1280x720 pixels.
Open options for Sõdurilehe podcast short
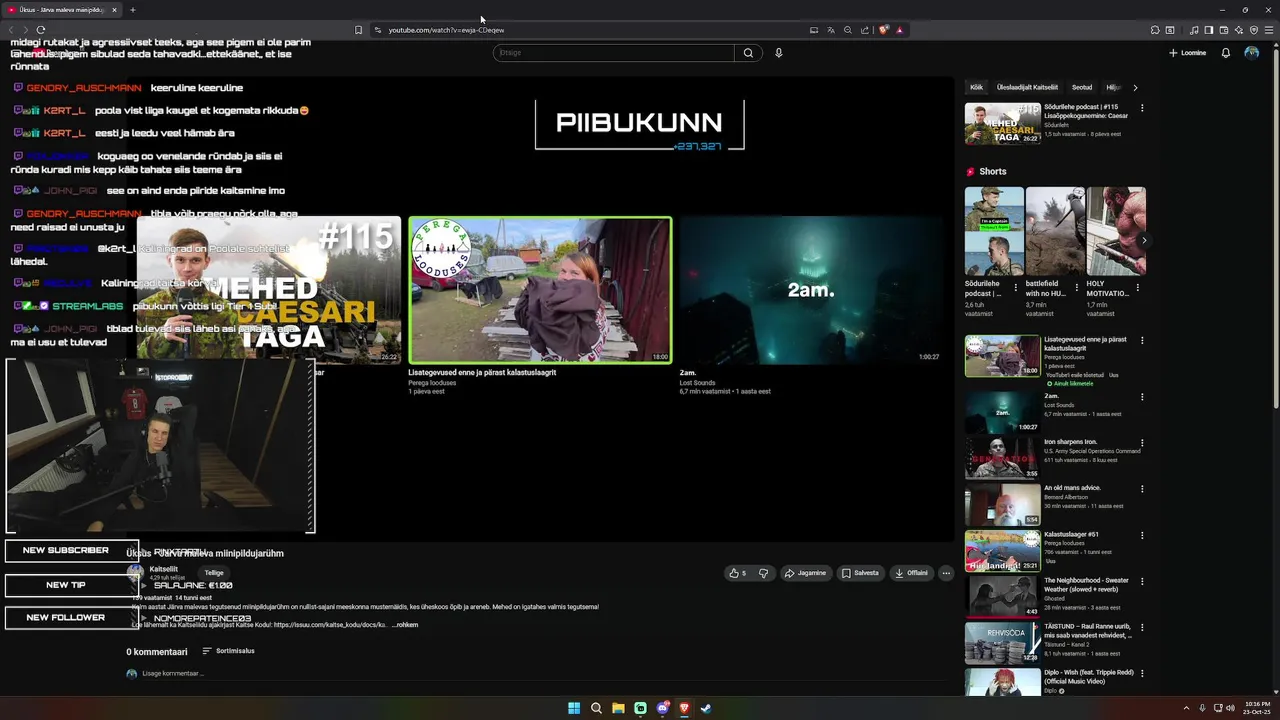[x=1016, y=287]
